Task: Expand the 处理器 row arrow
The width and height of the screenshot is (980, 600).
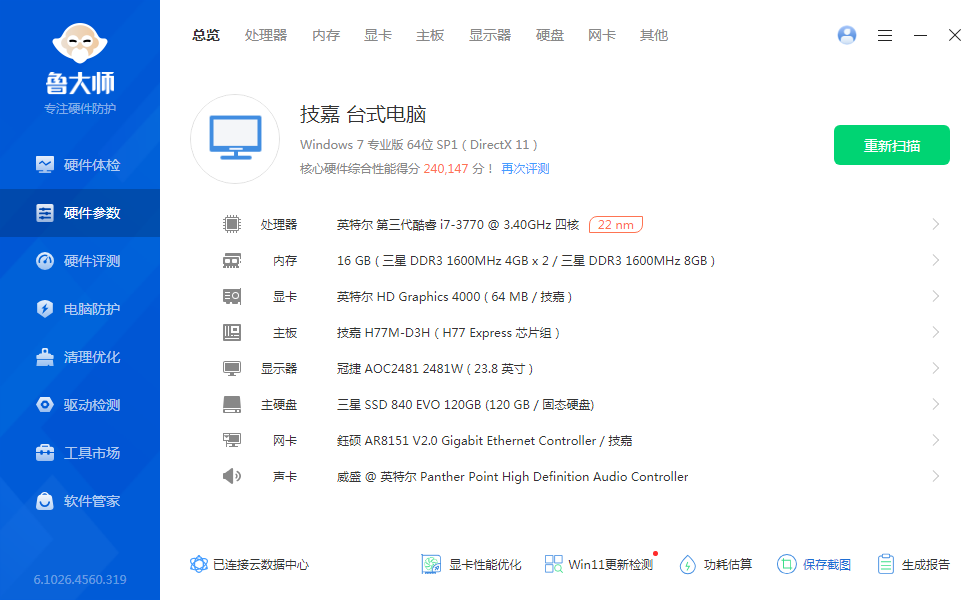Action: (935, 224)
